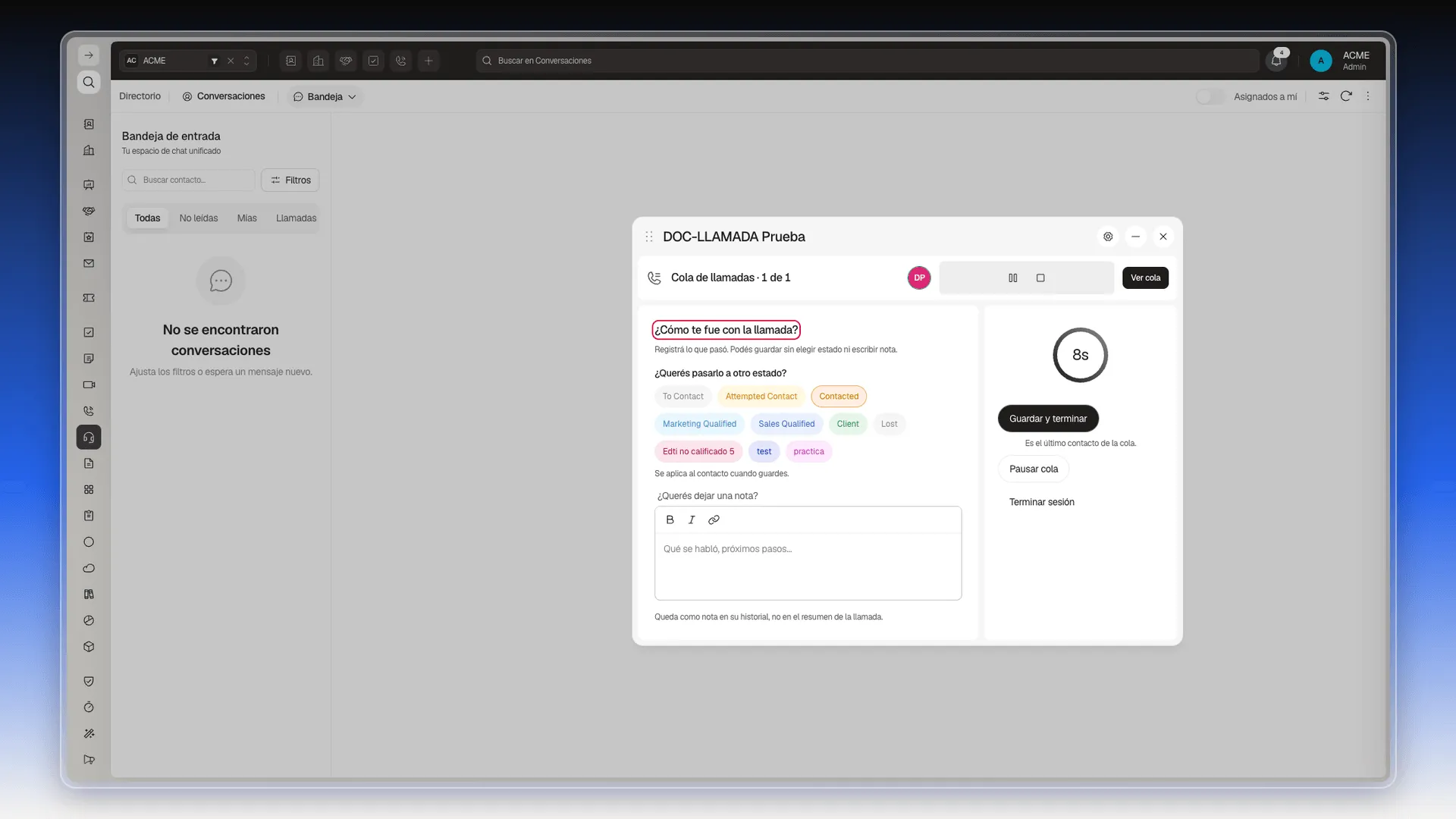The width and height of the screenshot is (1456, 819).
Task: Open the view settings sliders icon
Action: point(1323,96)
